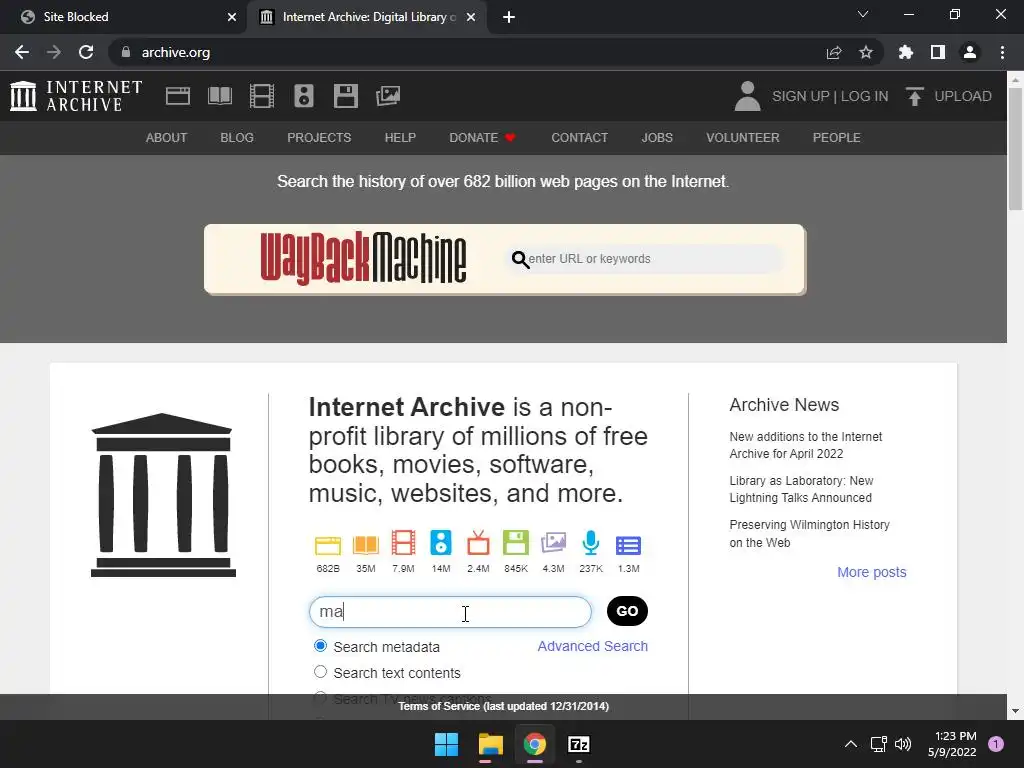Open a new browser tab

tap(509, 17)
